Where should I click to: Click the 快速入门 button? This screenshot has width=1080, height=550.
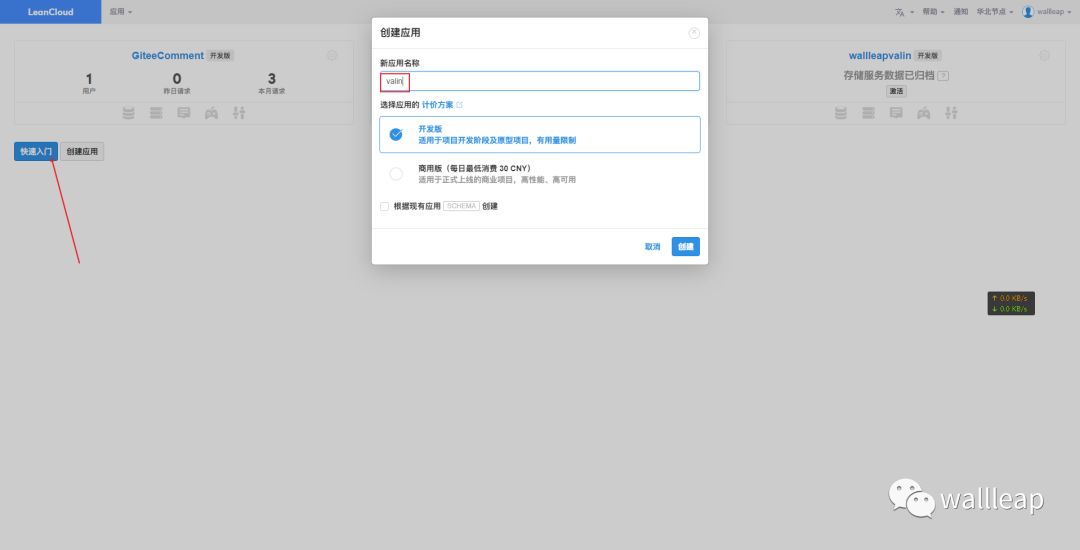coord(36,151)
